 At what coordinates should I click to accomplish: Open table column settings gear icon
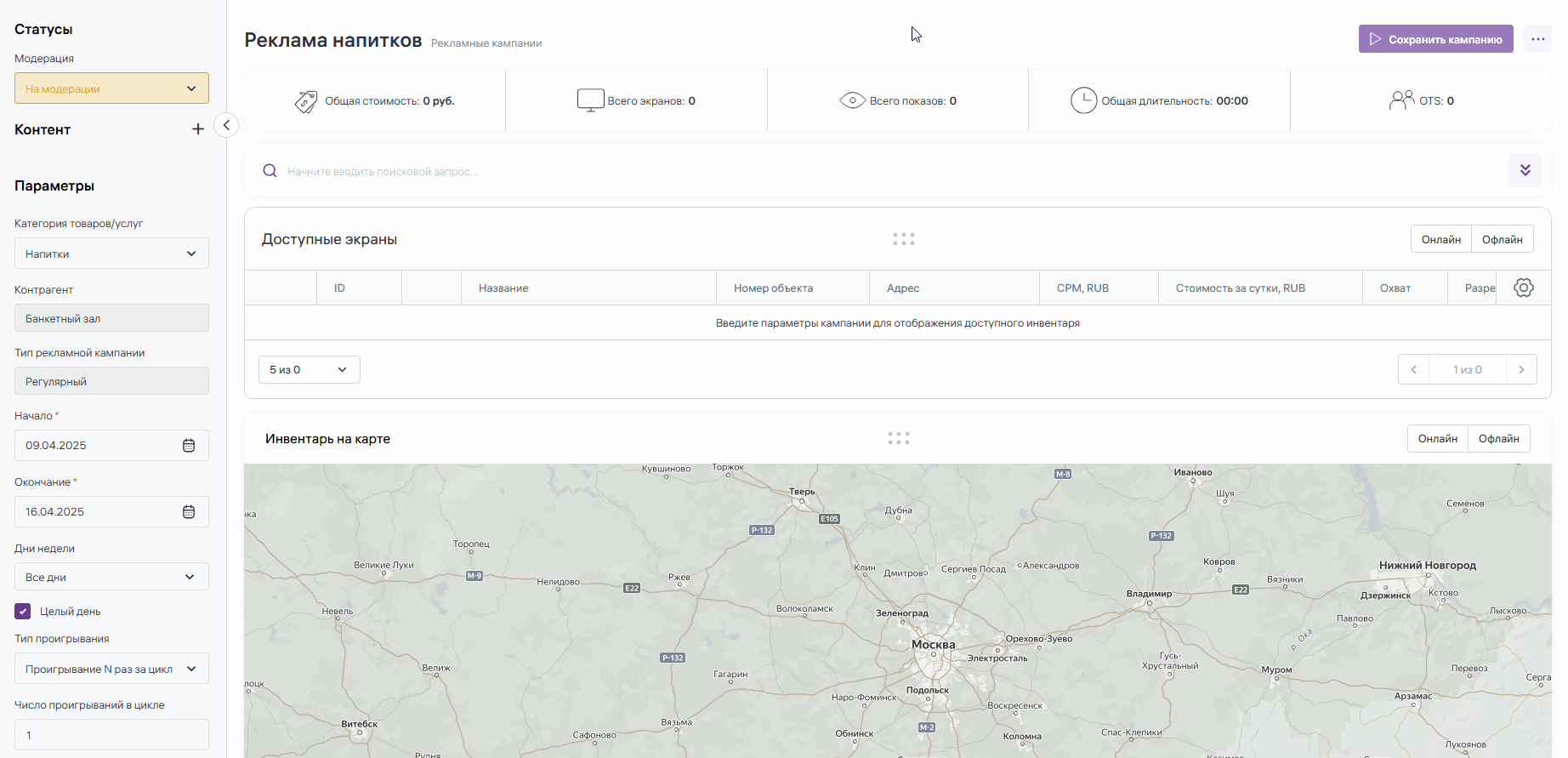1523,288
